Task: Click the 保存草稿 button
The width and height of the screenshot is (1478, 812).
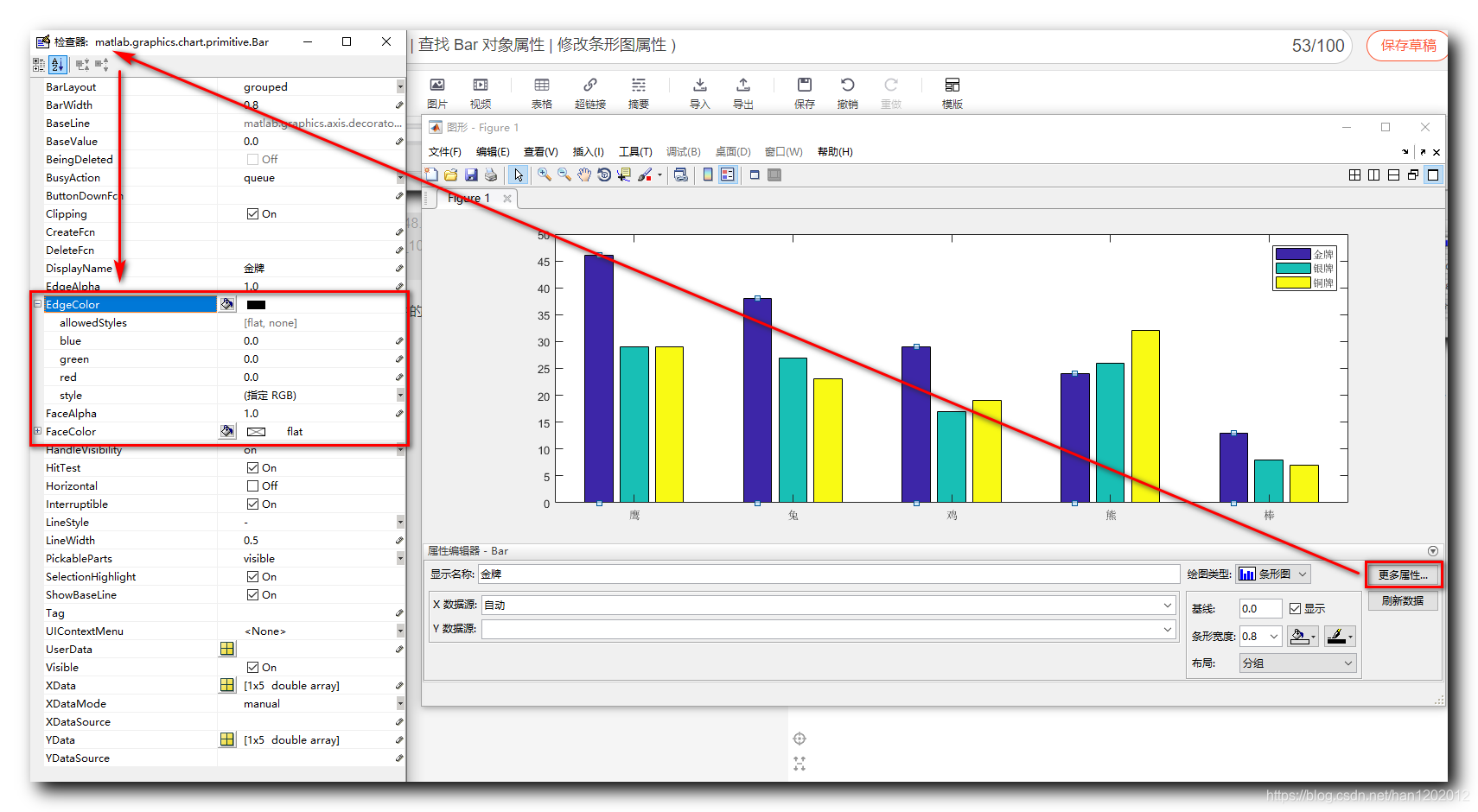Action: pos(1408,45)
